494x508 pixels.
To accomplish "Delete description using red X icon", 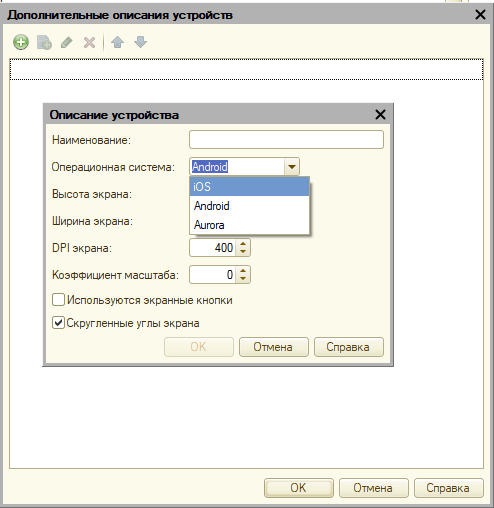I will 89,42.
